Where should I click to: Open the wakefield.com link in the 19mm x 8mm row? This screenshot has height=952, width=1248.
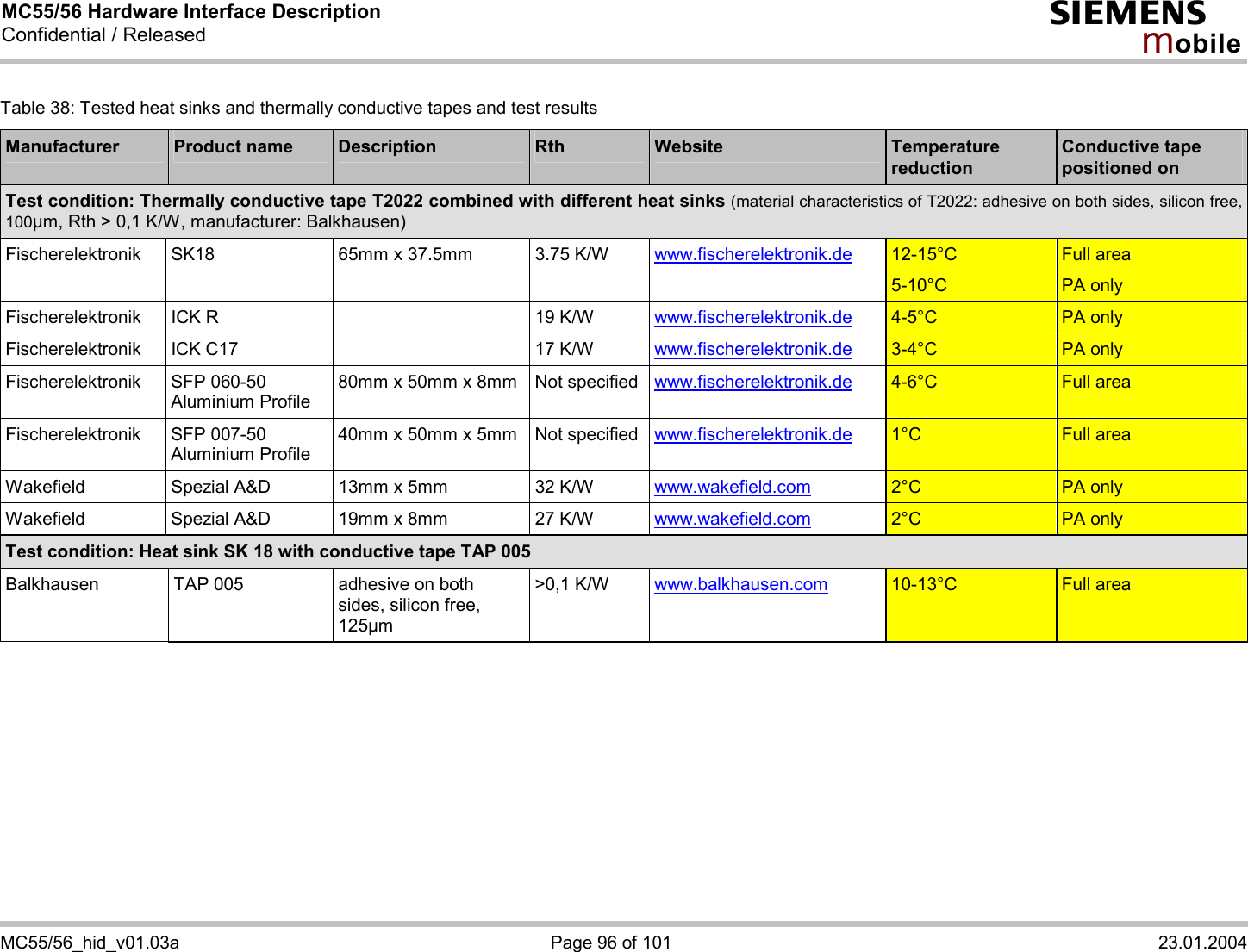732,519
